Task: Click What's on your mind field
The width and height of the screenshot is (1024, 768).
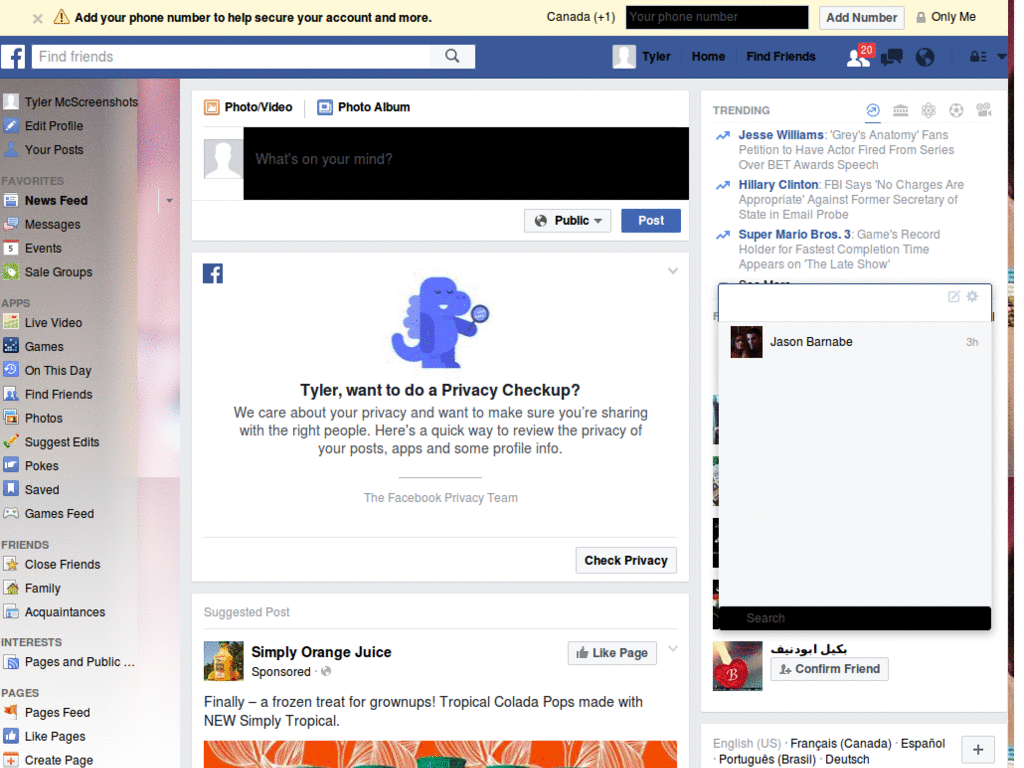Action: 466,163
